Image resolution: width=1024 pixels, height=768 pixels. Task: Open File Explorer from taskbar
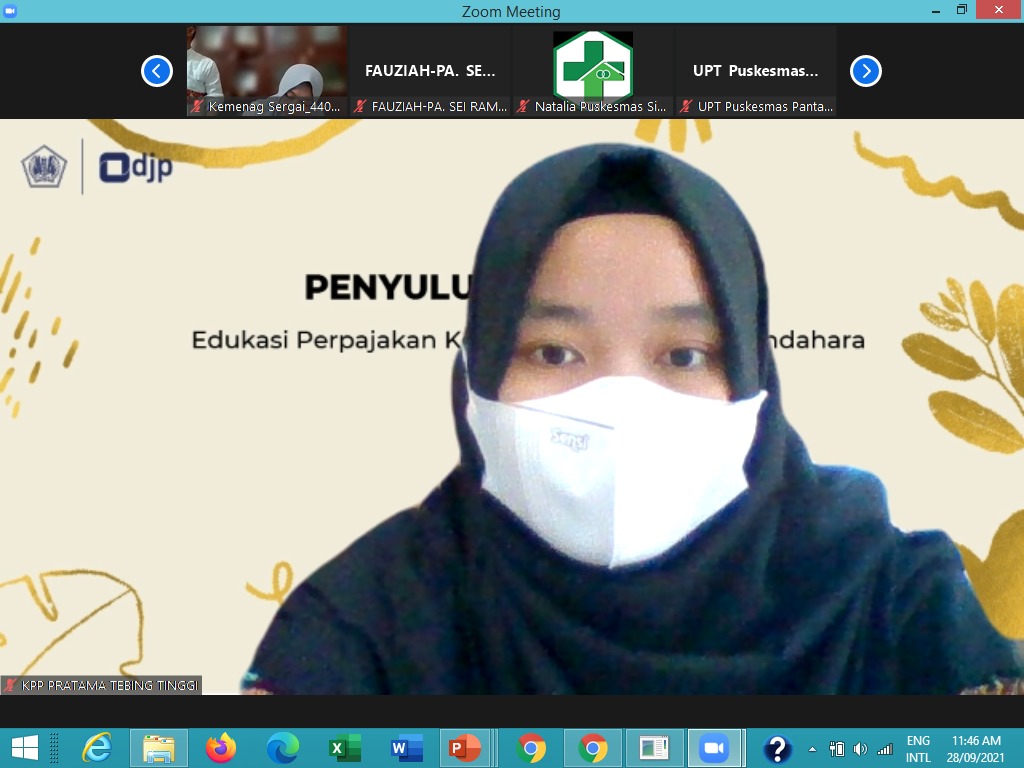tap(158, 748)
